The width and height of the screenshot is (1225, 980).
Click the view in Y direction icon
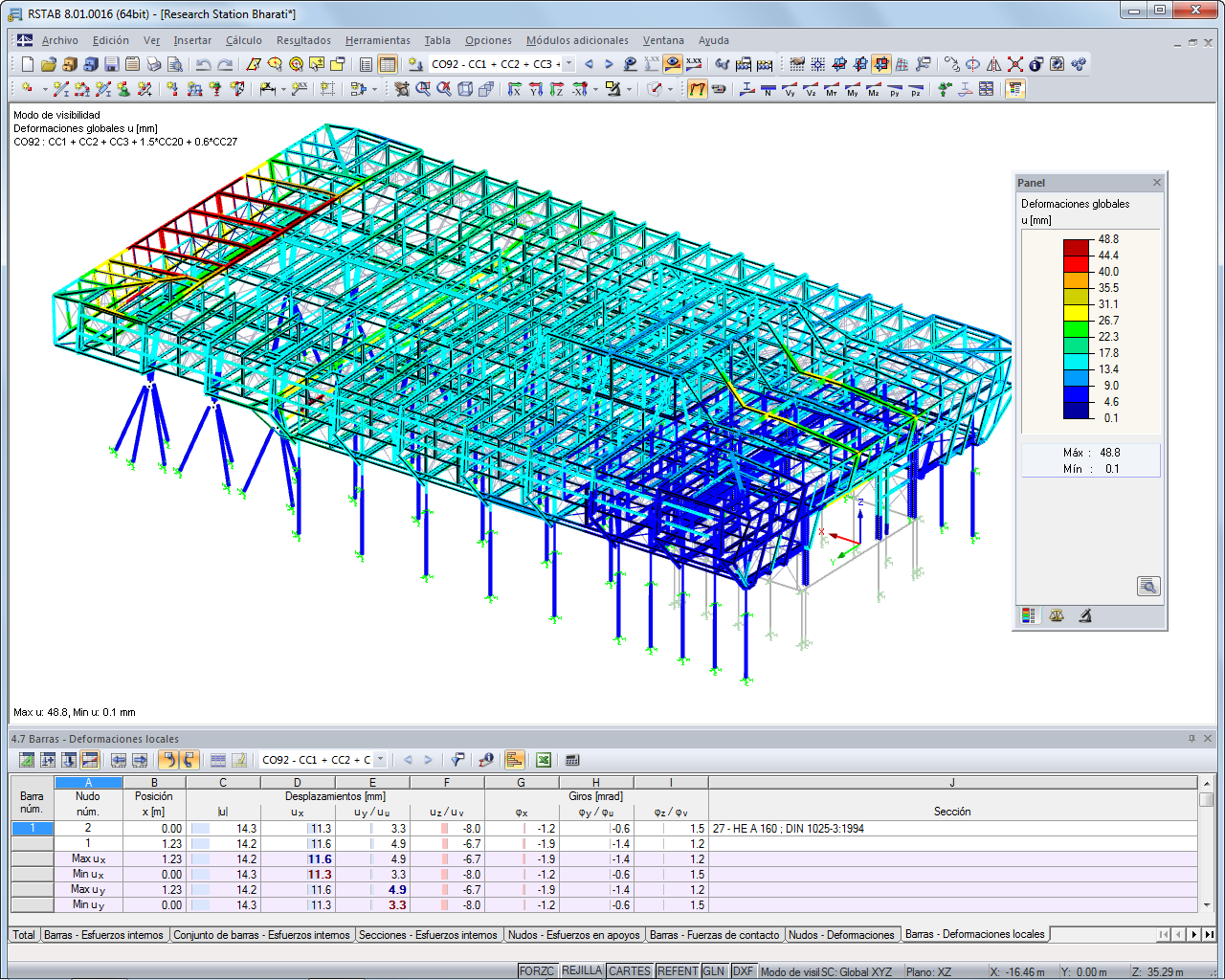[x=536, y=89]
